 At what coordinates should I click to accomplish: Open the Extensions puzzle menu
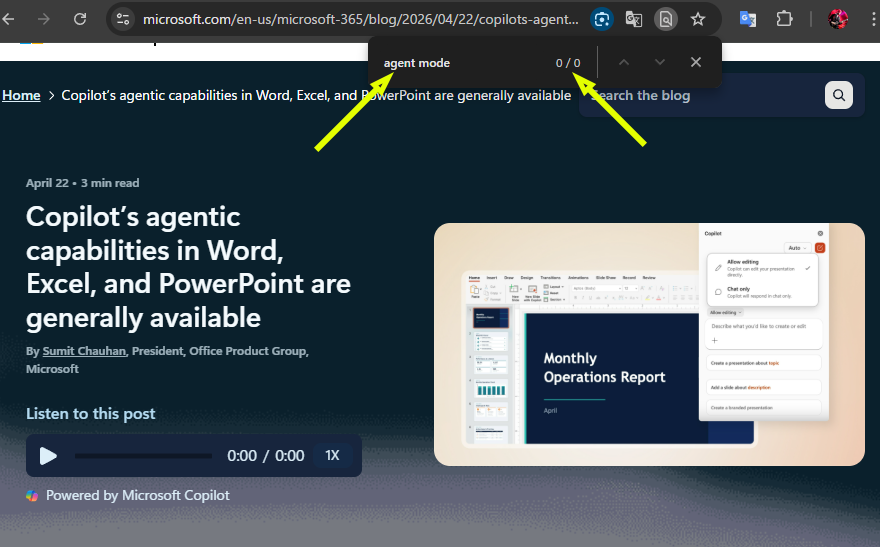[784, 19]
